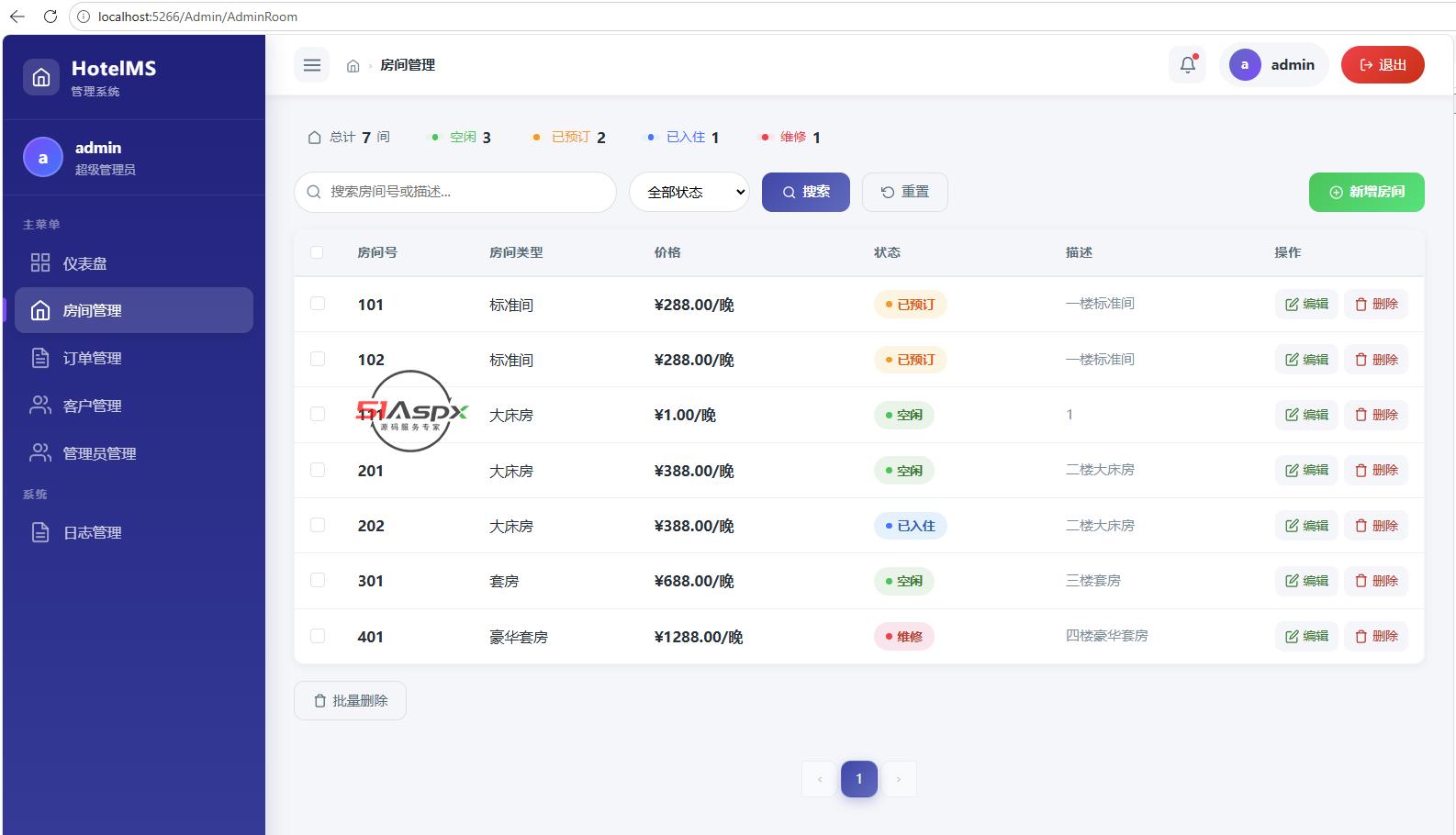Select 房间管理 in the sidebar
Viewport: 1456px width, 835px height.
[134, 310]
